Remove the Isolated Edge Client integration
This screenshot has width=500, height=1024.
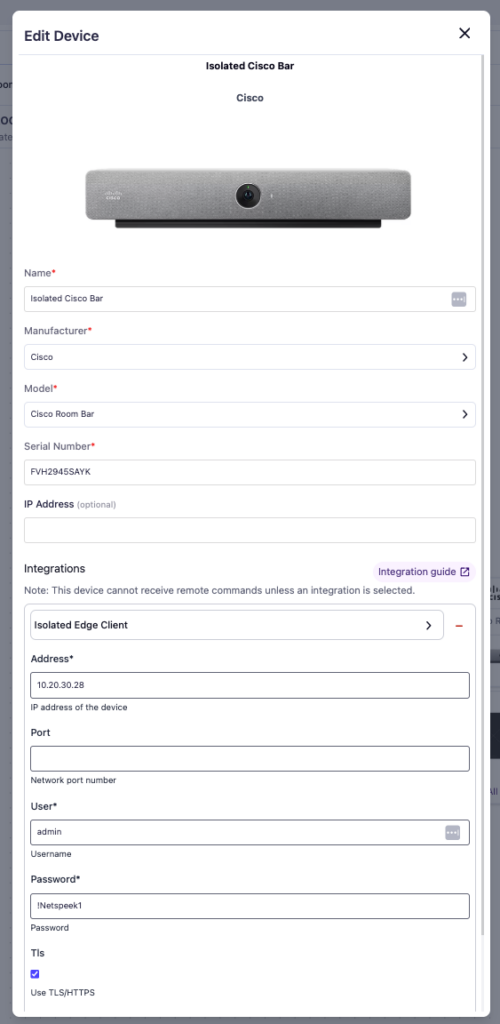point(459,626)
